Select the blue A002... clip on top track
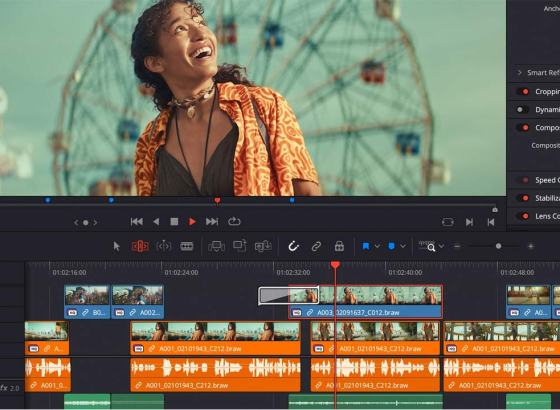 138,301
